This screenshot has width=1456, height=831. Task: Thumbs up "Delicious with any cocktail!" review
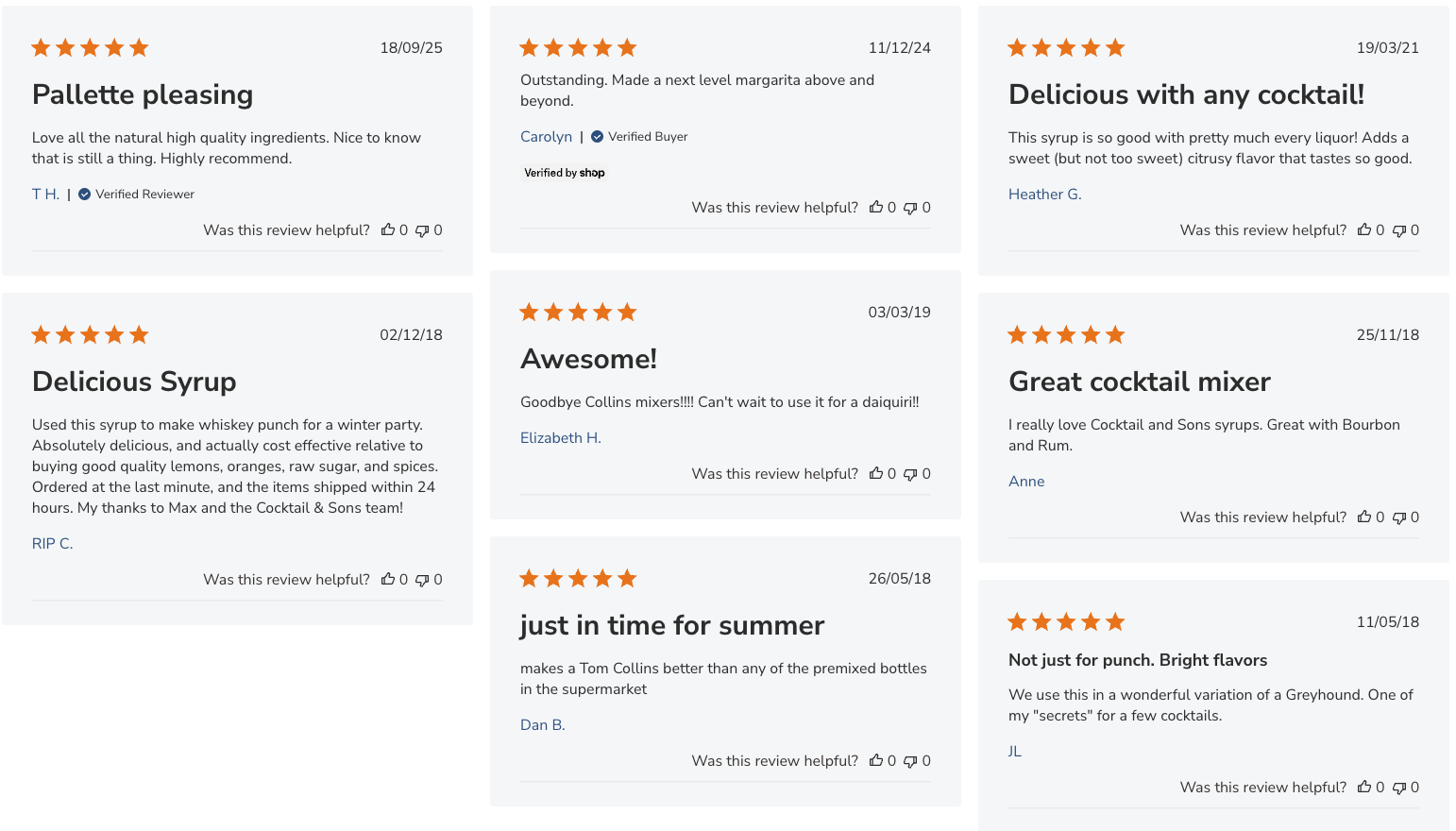coord(1364,229)
